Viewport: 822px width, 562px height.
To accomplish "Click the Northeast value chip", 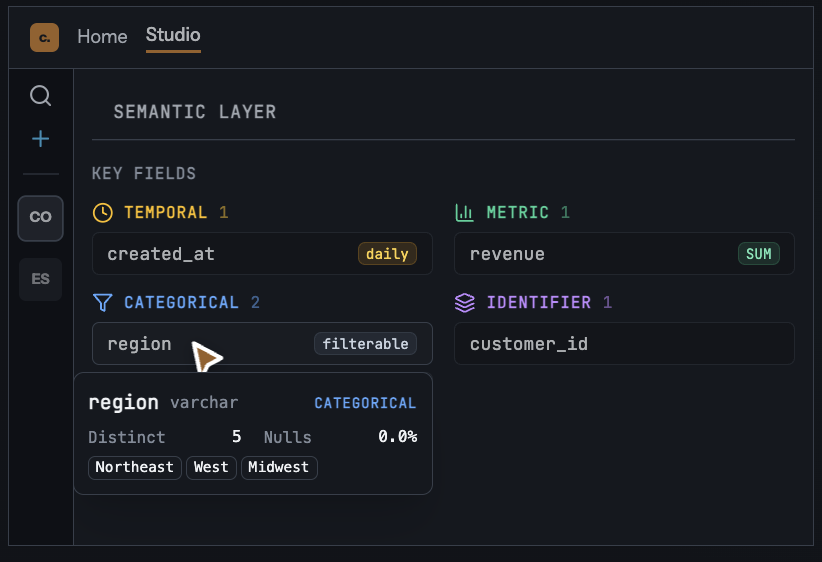I will [135, 467].
